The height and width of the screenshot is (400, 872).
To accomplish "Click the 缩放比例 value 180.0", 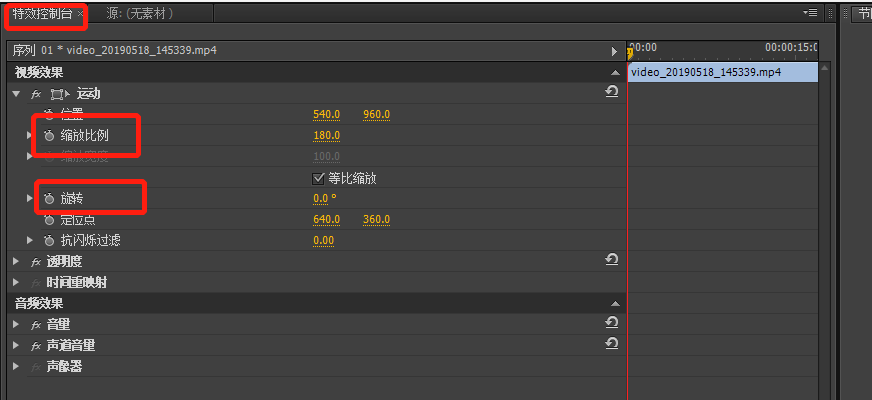I will click(x=326, y=136).
